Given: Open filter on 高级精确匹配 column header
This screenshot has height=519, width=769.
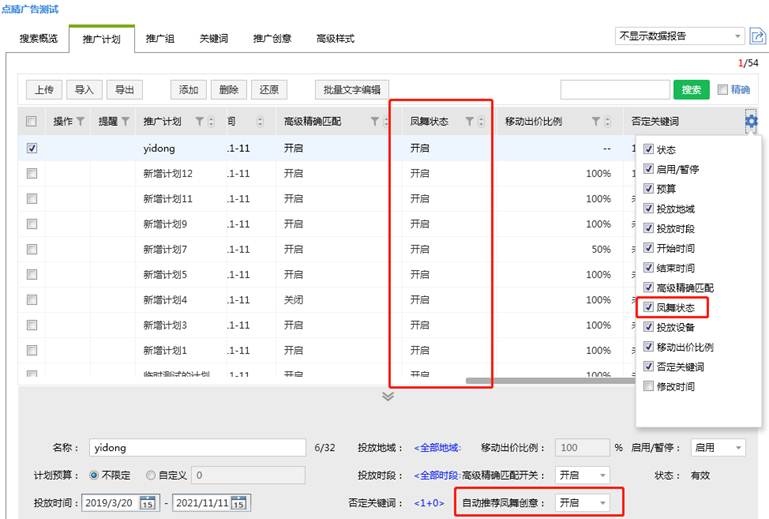Looking at the screenshot, I should point(375,122).
